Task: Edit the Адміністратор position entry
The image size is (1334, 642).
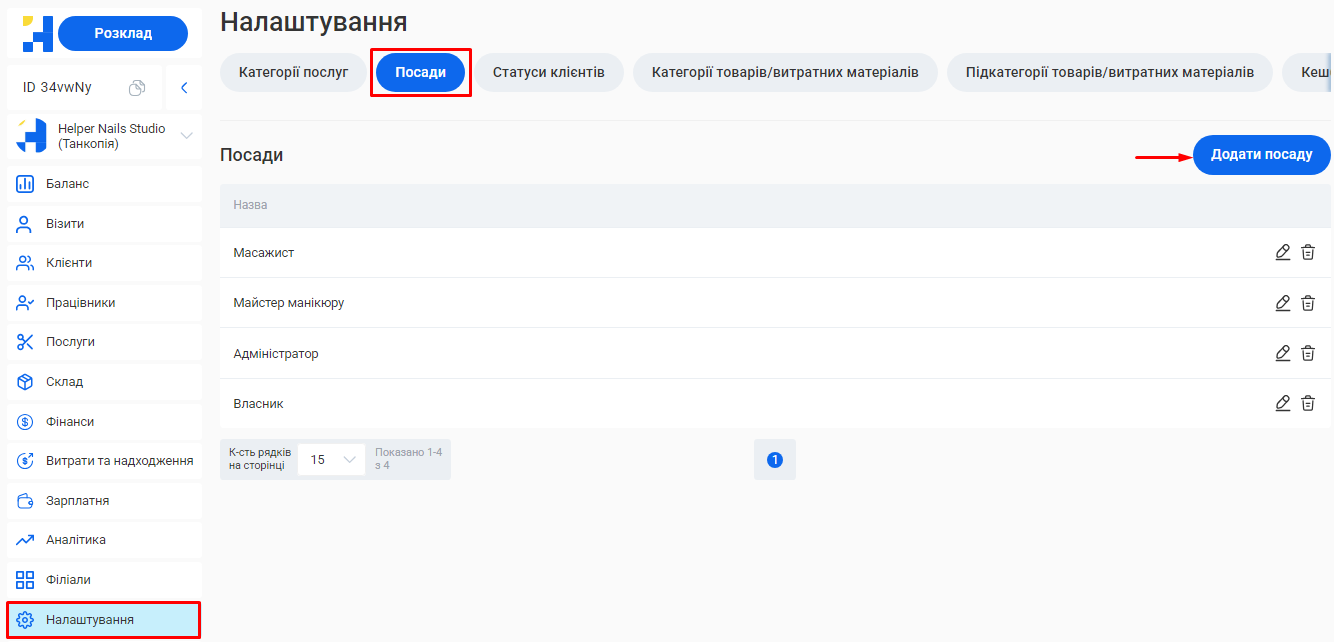Action: click(x=1283, y=353)
